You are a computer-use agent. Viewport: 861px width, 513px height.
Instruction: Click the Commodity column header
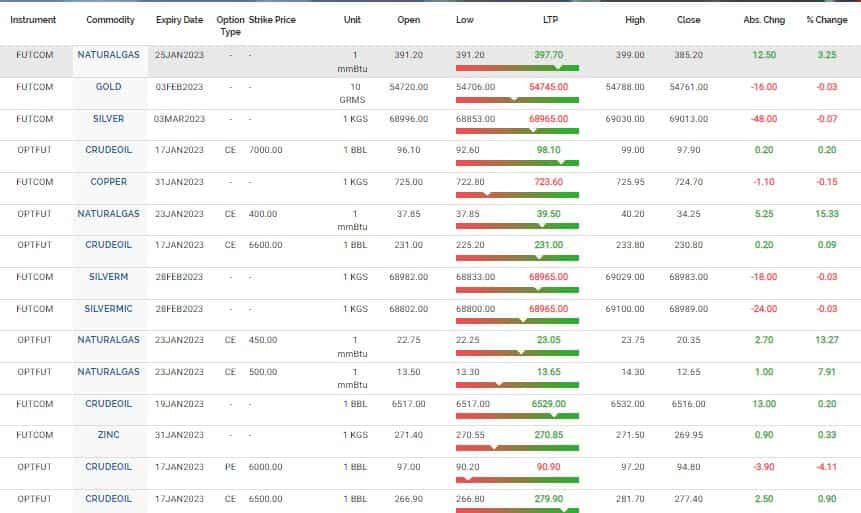tap(110, 20)
